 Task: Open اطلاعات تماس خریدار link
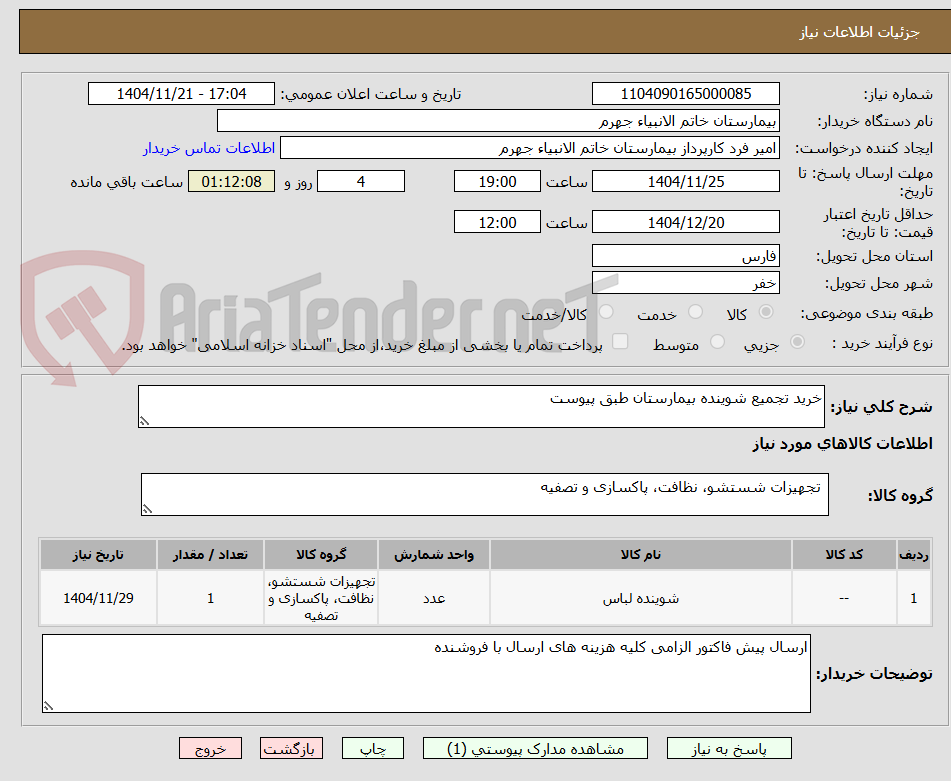(x=209, y=148)
